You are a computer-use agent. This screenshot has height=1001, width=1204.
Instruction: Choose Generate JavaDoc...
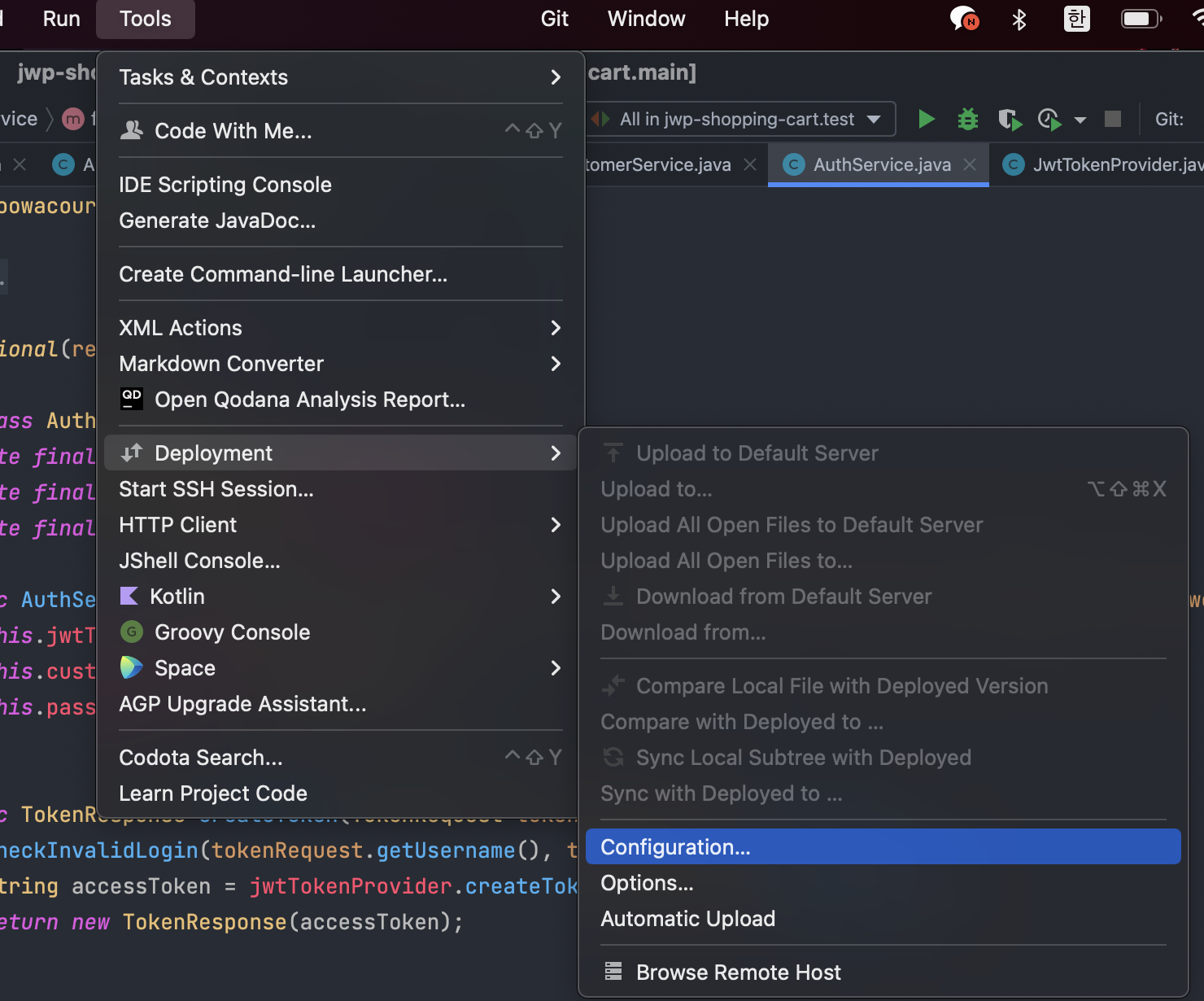click(340, 221)
